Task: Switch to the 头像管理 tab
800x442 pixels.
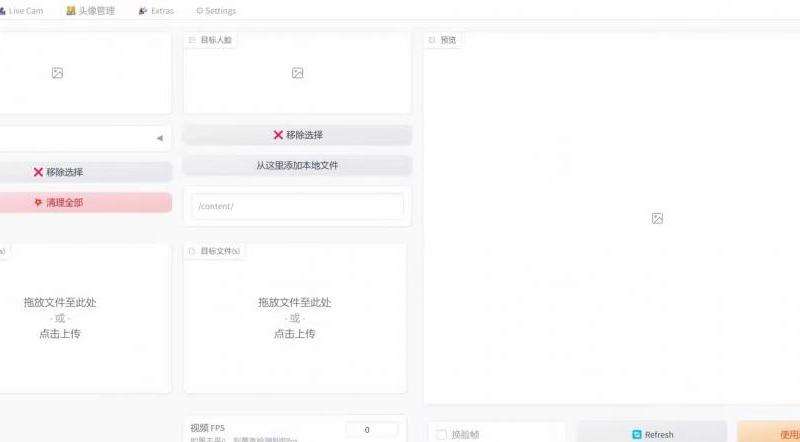Action: click(91, 11)
